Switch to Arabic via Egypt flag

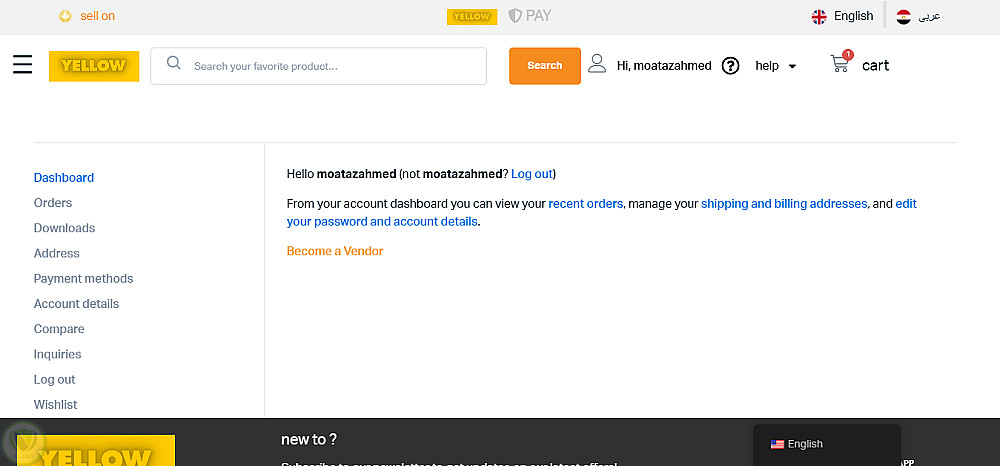coord(904,16)
